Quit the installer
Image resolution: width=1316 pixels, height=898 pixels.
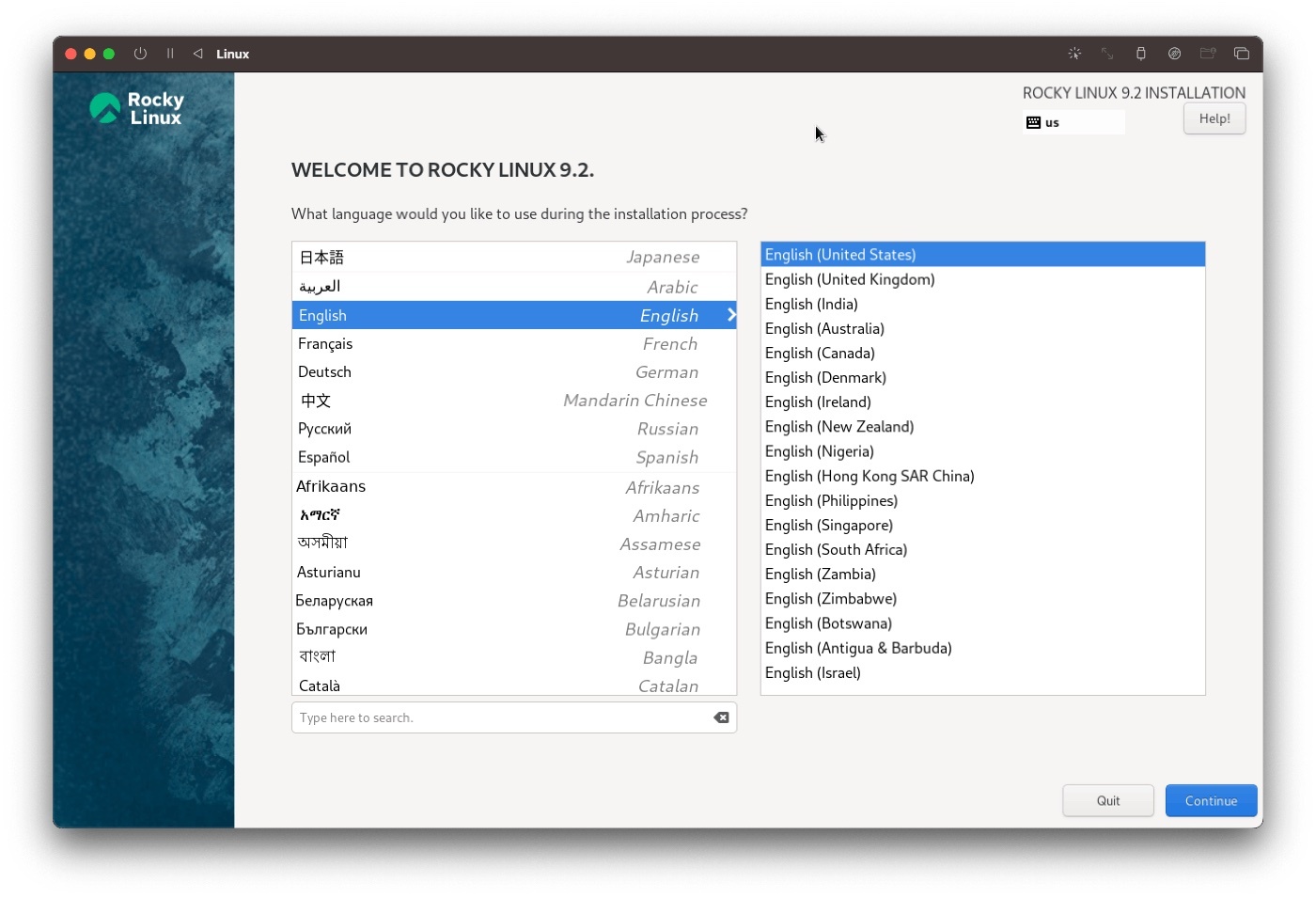point(1108,800)
